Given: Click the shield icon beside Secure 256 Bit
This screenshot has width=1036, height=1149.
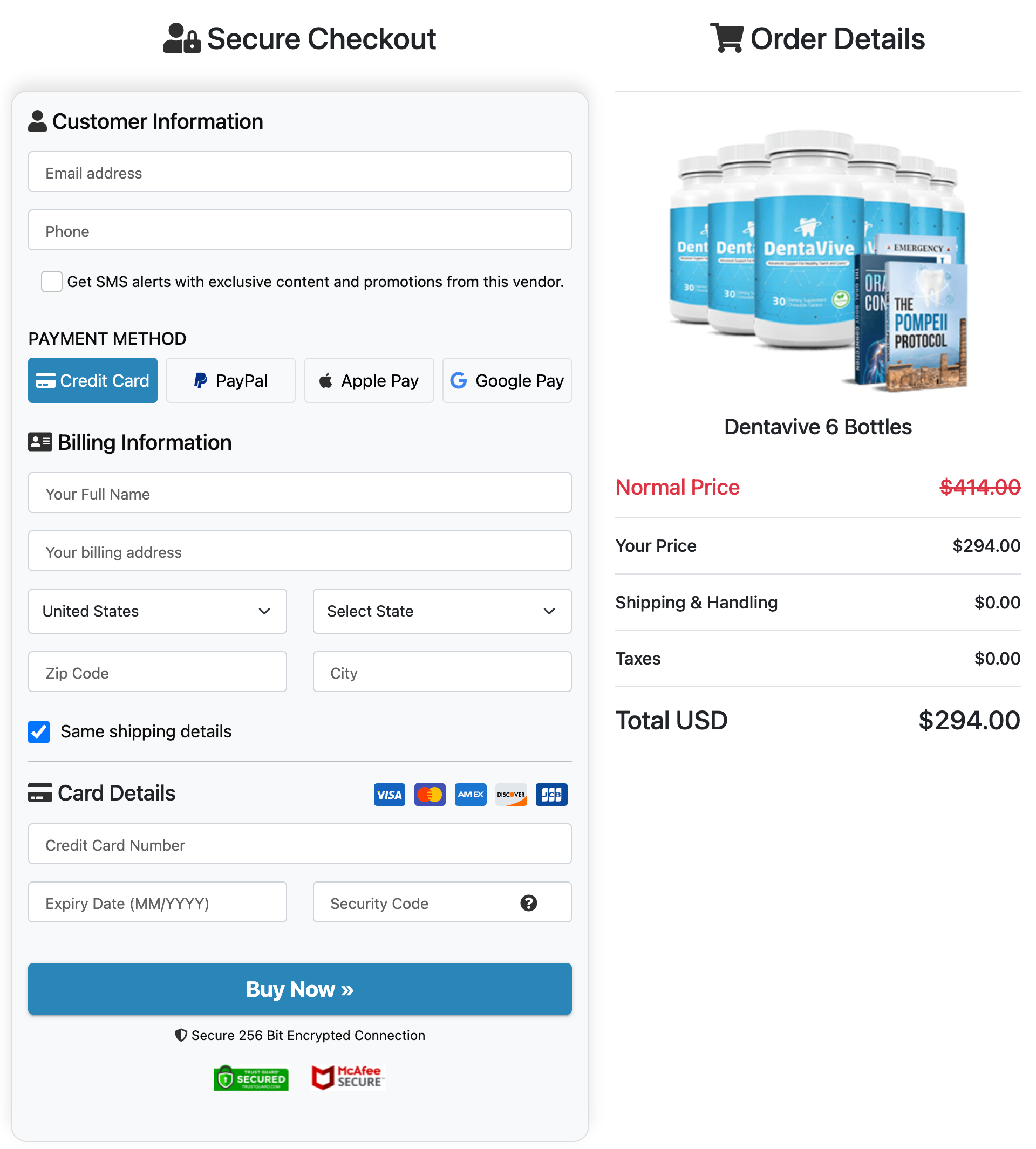Looking at the screenshot, I should (181, 1035).
